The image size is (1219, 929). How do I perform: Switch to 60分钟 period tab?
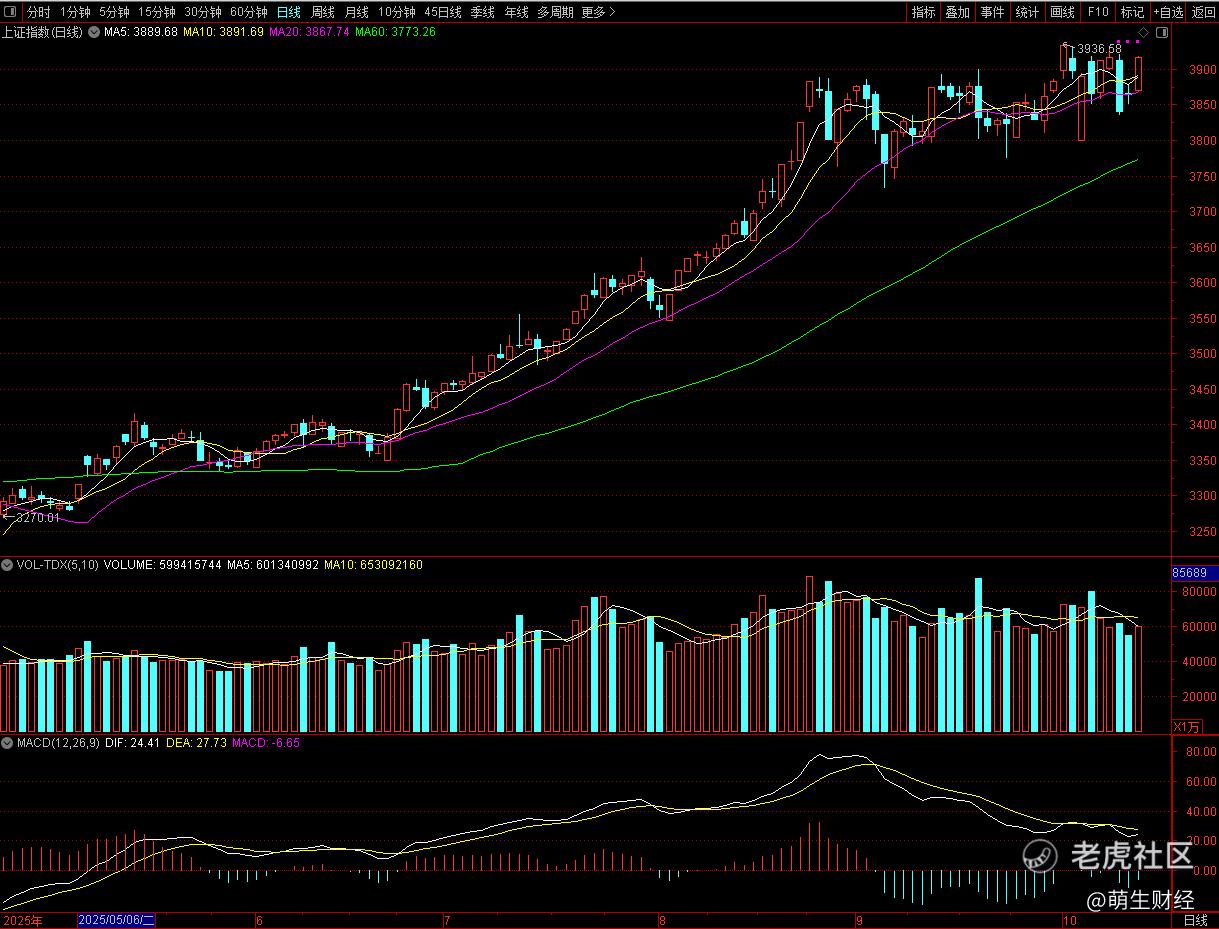pos(249,12)
